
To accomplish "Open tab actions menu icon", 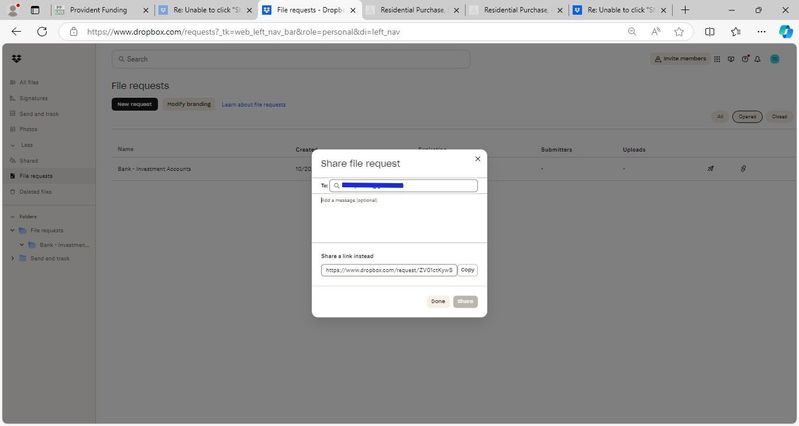I will (35, 10).
